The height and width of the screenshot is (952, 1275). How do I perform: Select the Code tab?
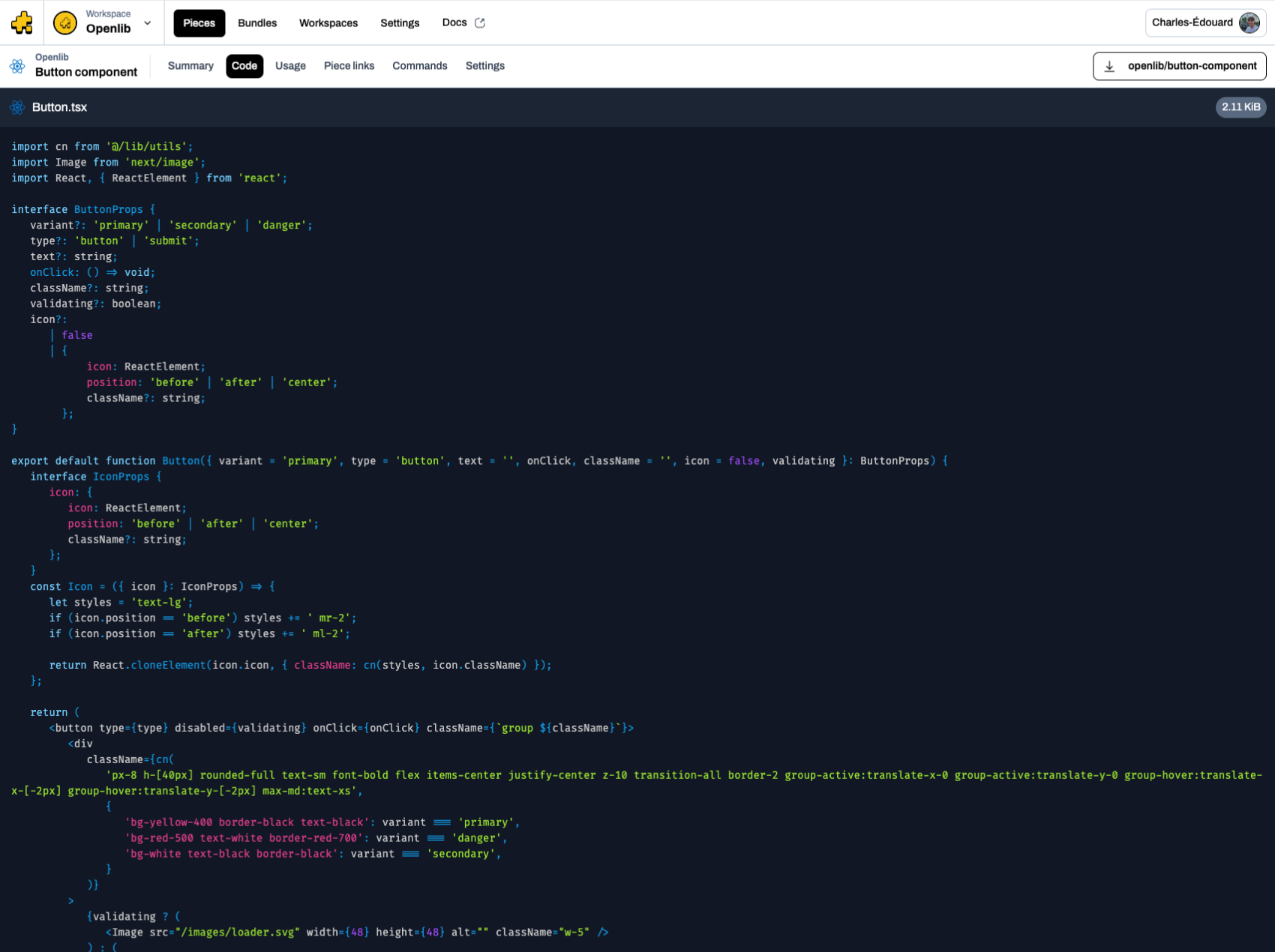244,66
